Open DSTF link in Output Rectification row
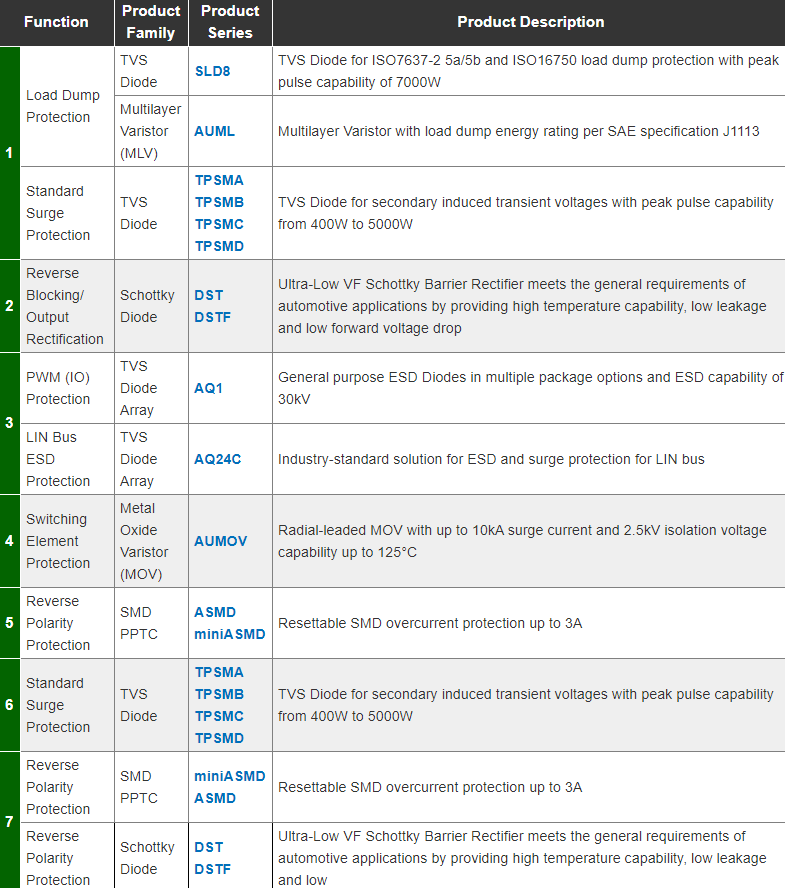The width and height of the screenshot is (785, 888). (x=213, y=317)
